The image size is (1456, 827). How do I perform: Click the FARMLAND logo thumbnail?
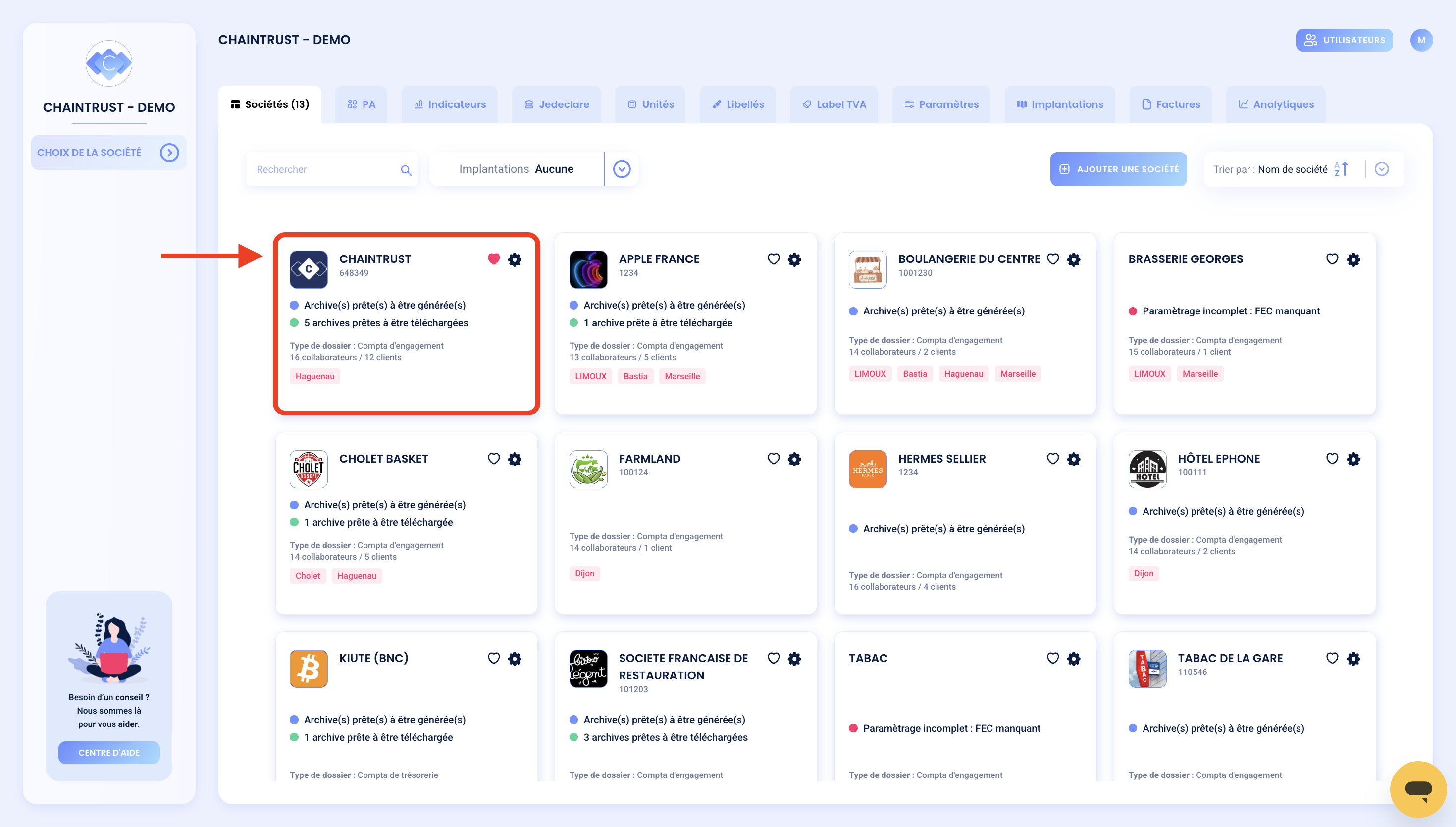click(x=588, y=468)
